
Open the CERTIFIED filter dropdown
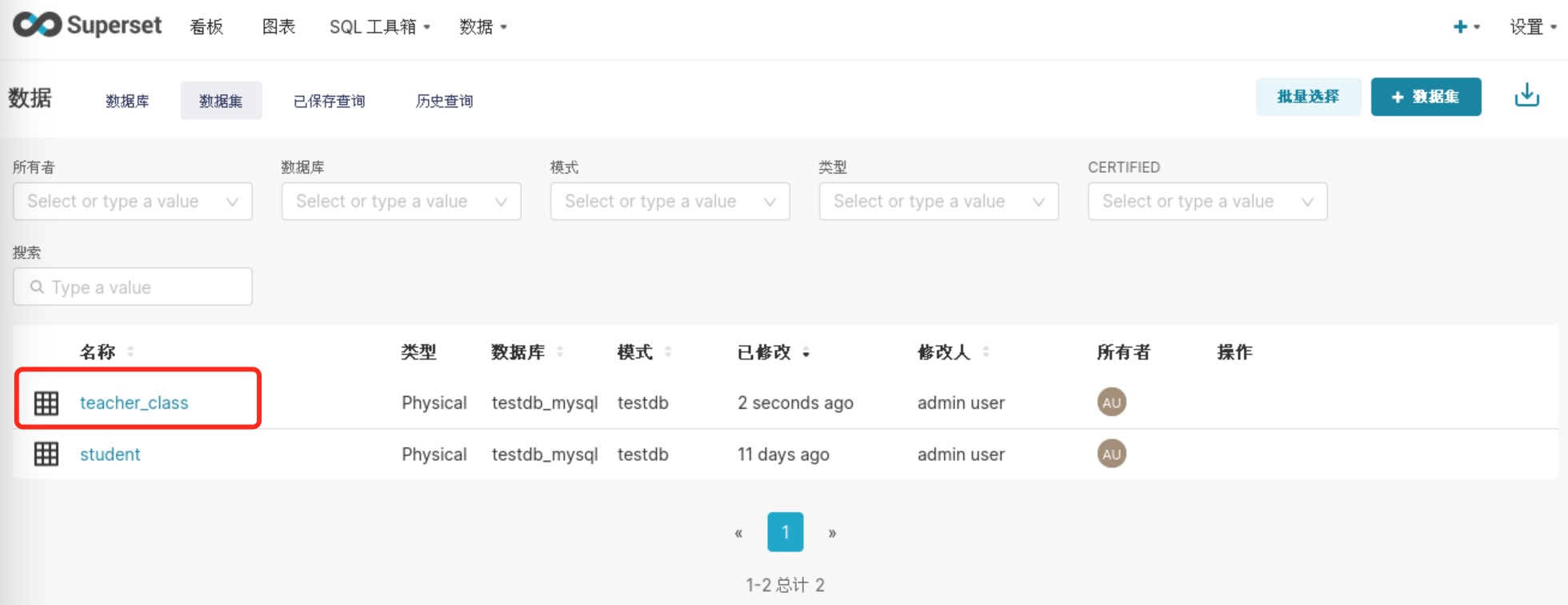[1207, 202]
